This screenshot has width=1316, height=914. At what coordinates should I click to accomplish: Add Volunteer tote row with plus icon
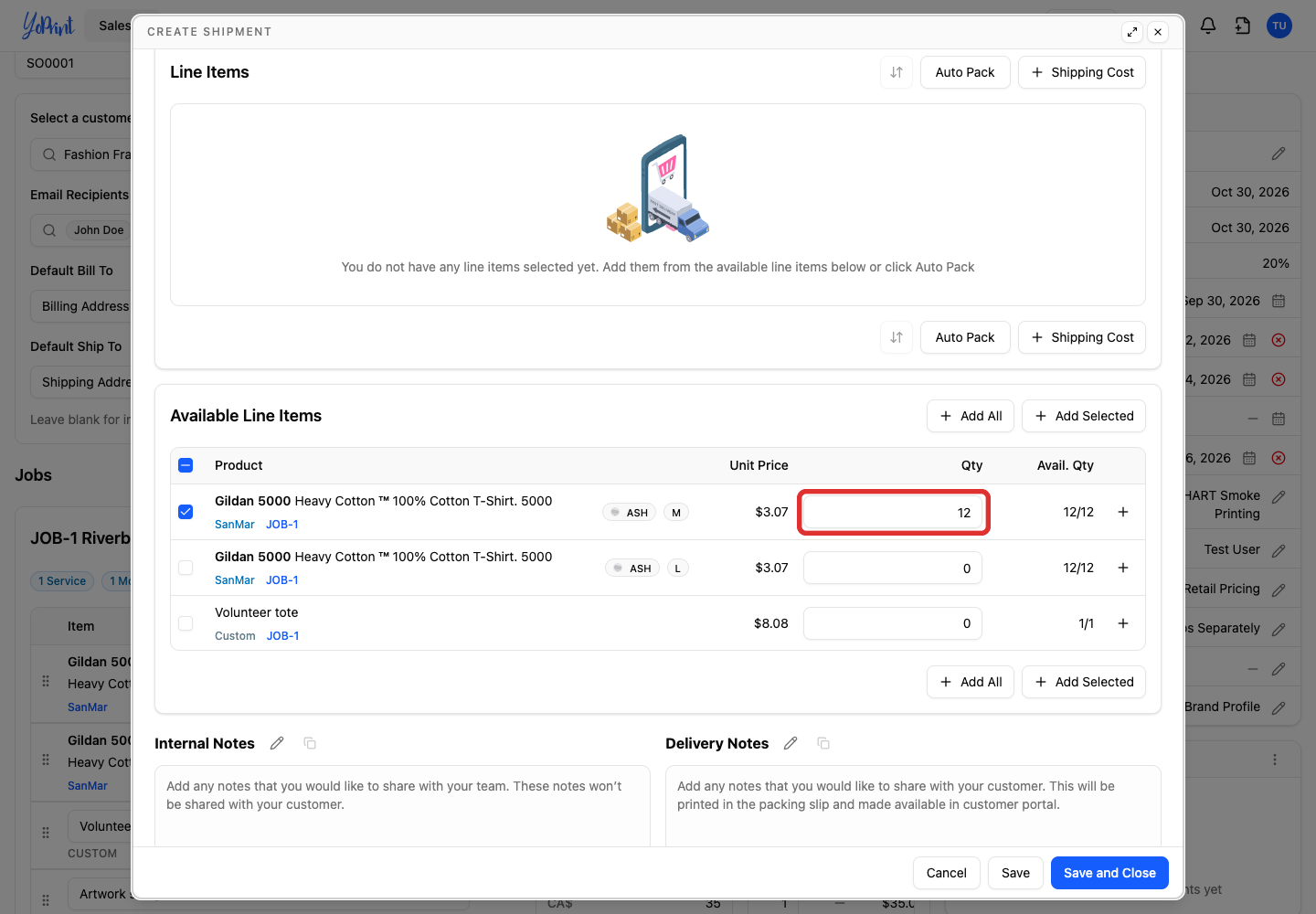point(1123,623)
